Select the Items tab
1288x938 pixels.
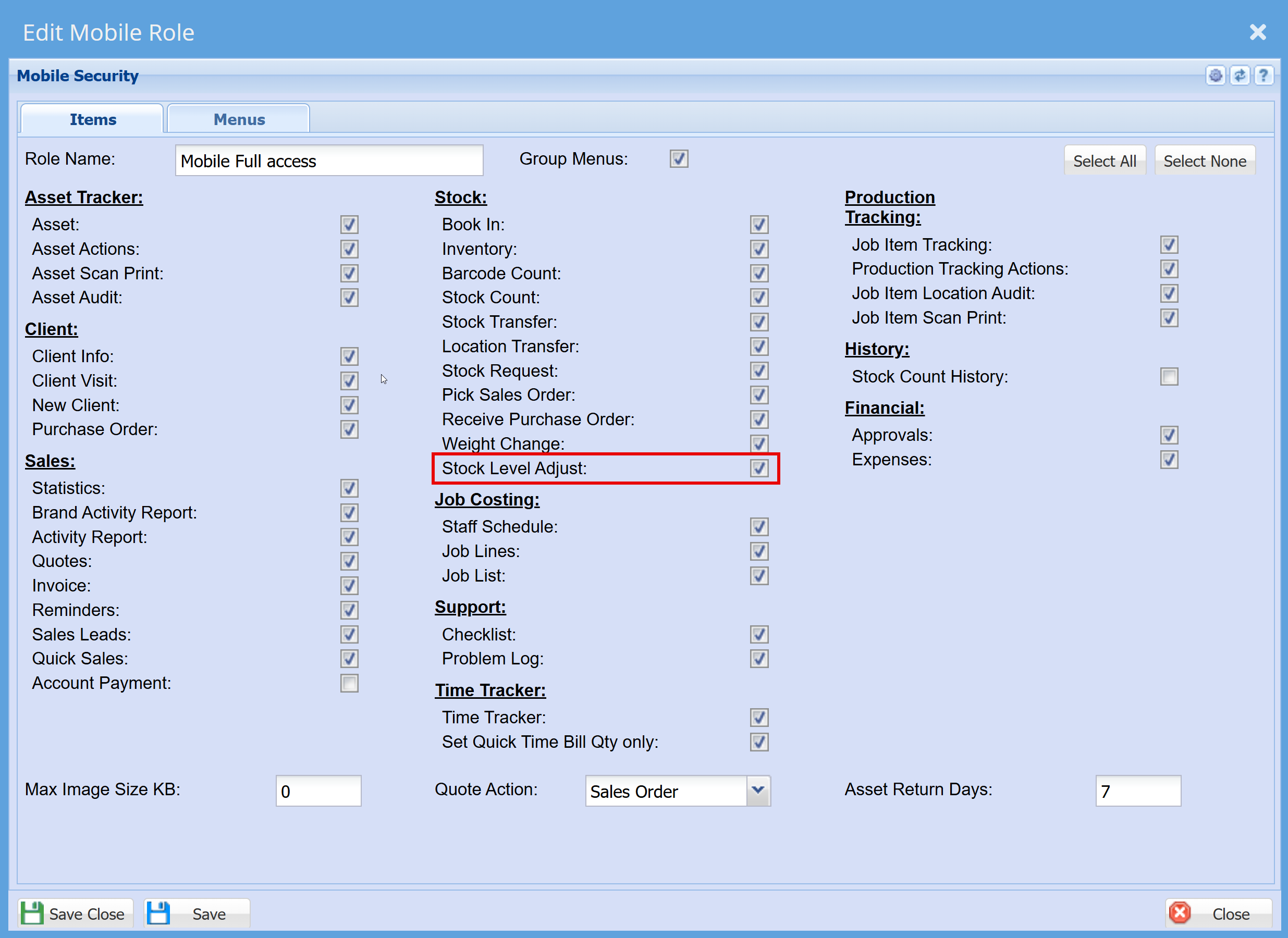[93, 119]
